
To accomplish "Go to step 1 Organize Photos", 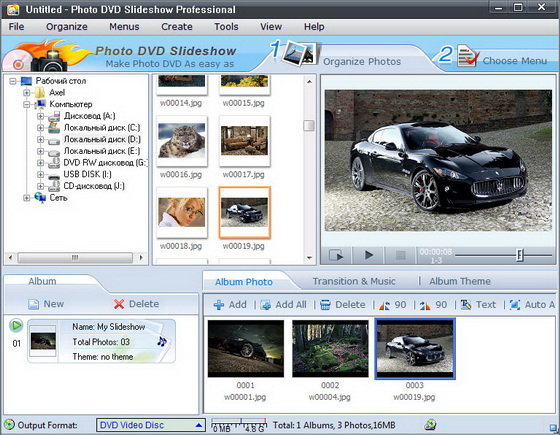I will tap(362, 61).
